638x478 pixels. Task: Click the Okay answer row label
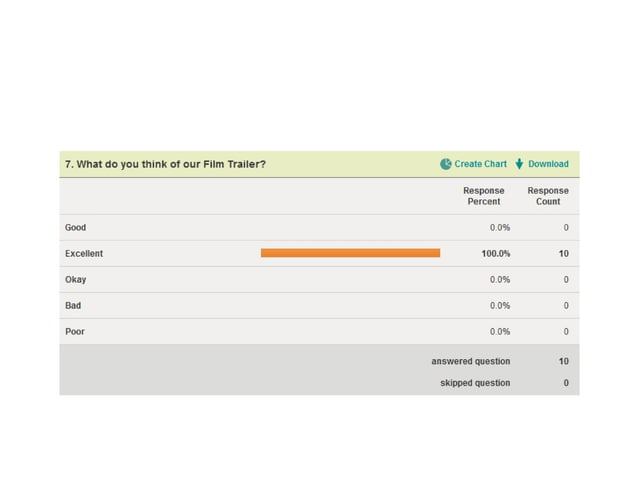[75, 280]
